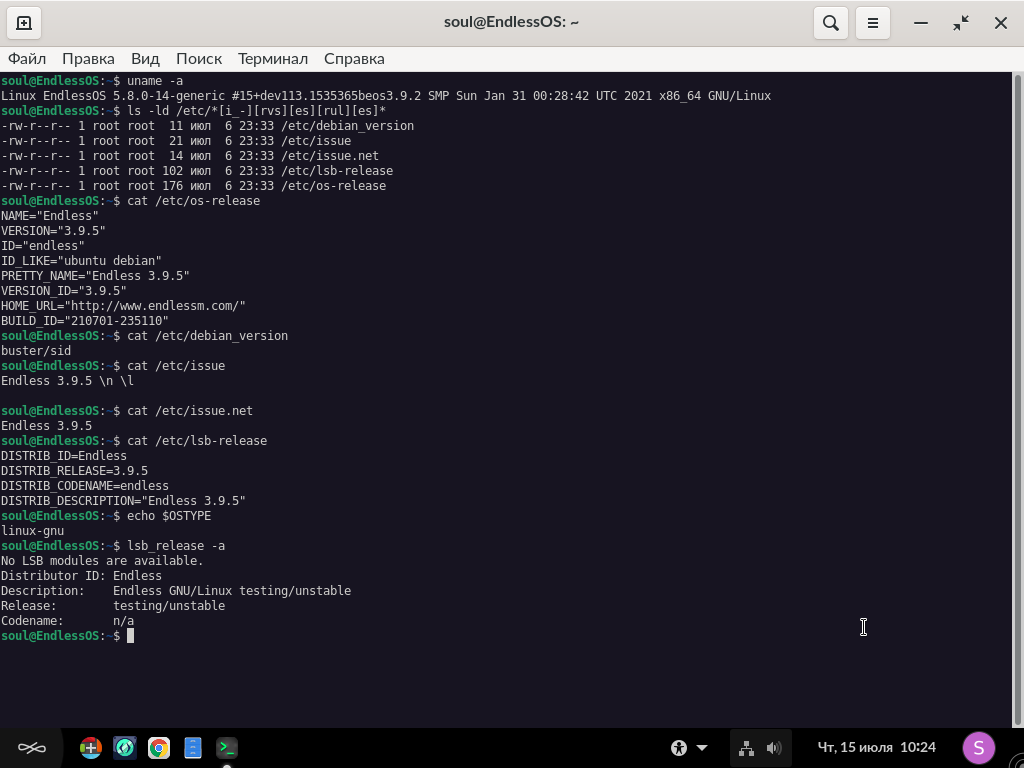Click the output 'Endless 3.9.5 \n \l'
The image size is (1024, 768).
pos(67,381)
